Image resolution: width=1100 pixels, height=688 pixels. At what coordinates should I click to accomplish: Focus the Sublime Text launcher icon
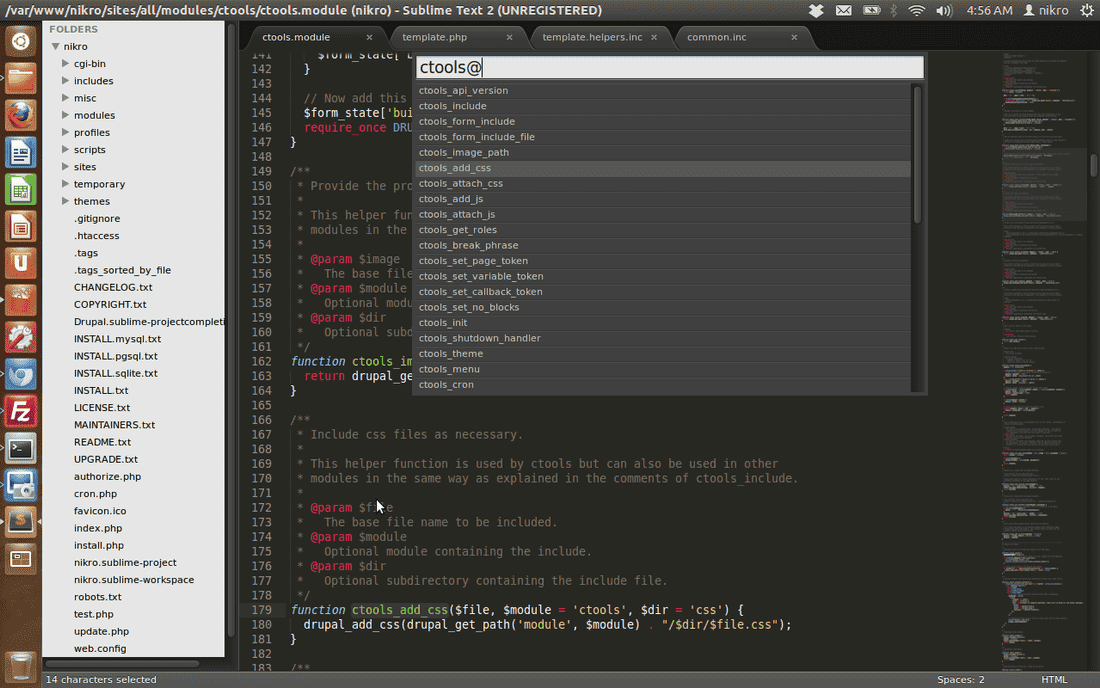point(20,522)
